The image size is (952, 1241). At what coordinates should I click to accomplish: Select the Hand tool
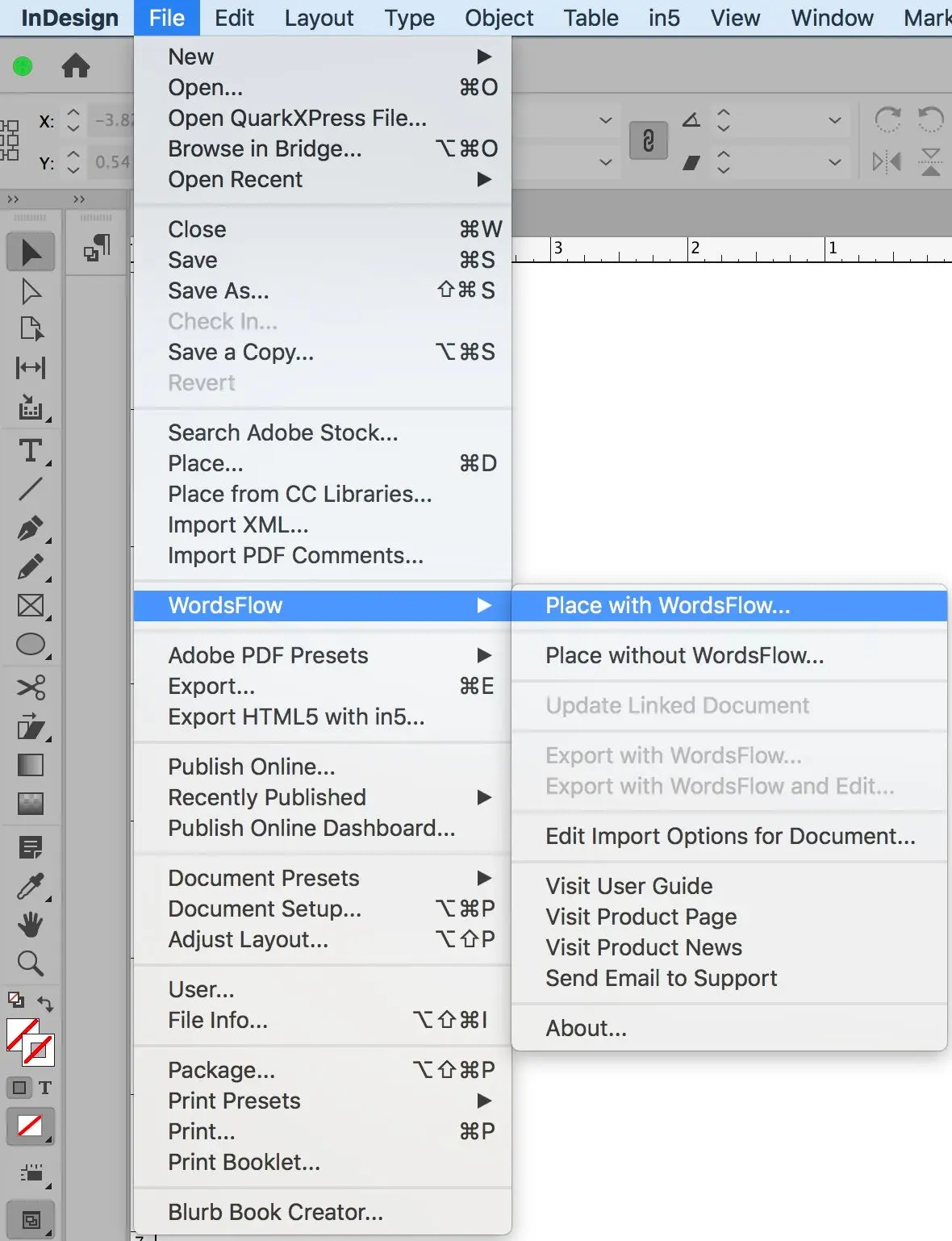(31, 924)
